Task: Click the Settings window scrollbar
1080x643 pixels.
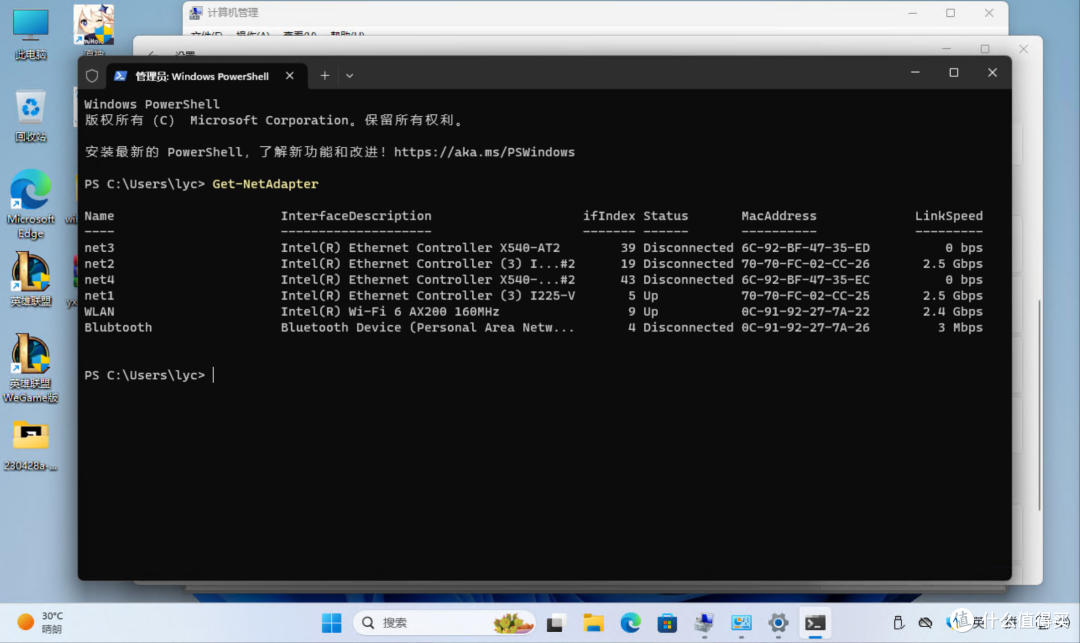Action: (1039, 405)
